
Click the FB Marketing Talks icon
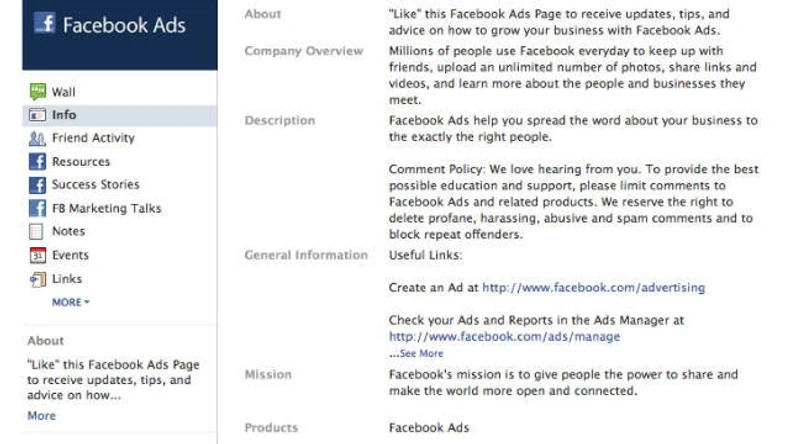tap(37, 209)
